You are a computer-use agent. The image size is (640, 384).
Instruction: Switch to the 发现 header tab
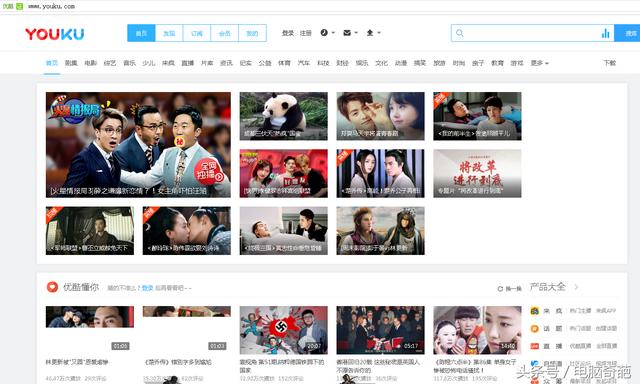[169, 33]
